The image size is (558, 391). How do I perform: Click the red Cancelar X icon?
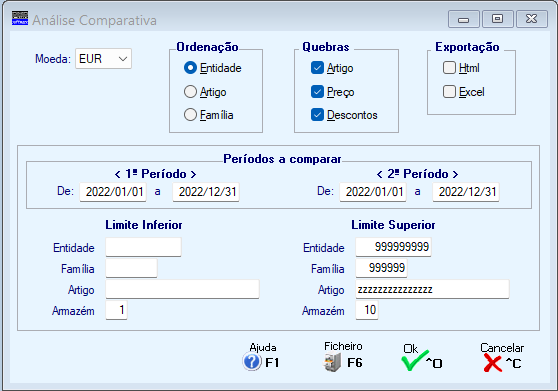[x=493, y=363]
